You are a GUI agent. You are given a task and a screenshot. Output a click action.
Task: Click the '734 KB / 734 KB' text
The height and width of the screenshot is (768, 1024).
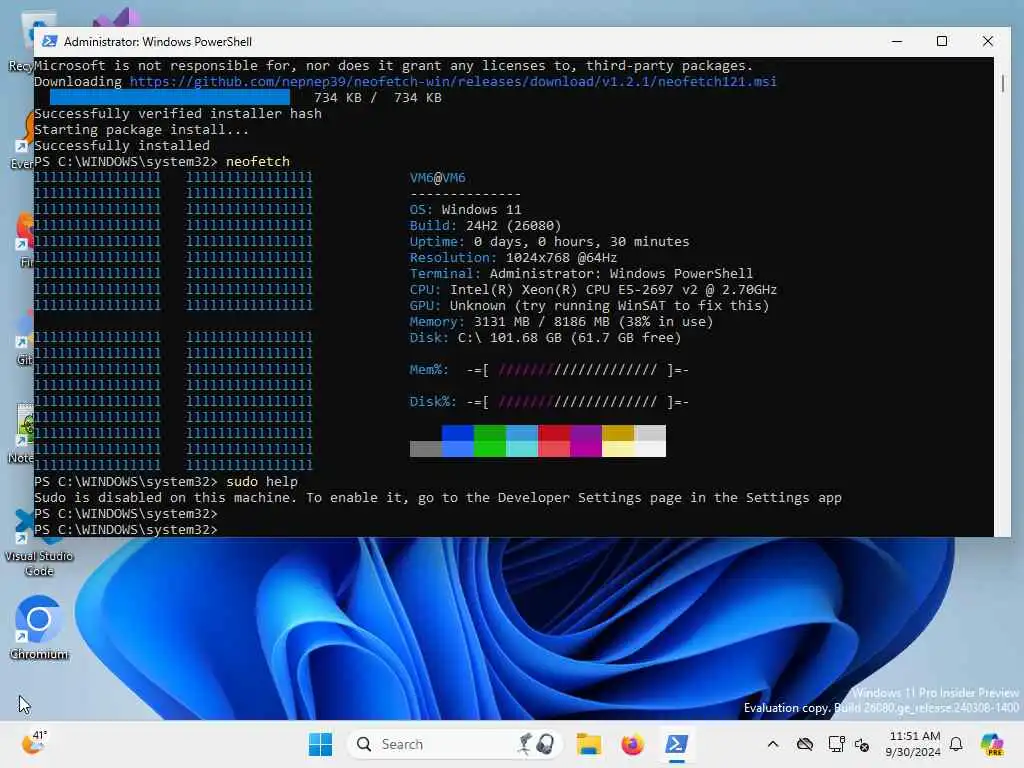click(x=377, y=97)
